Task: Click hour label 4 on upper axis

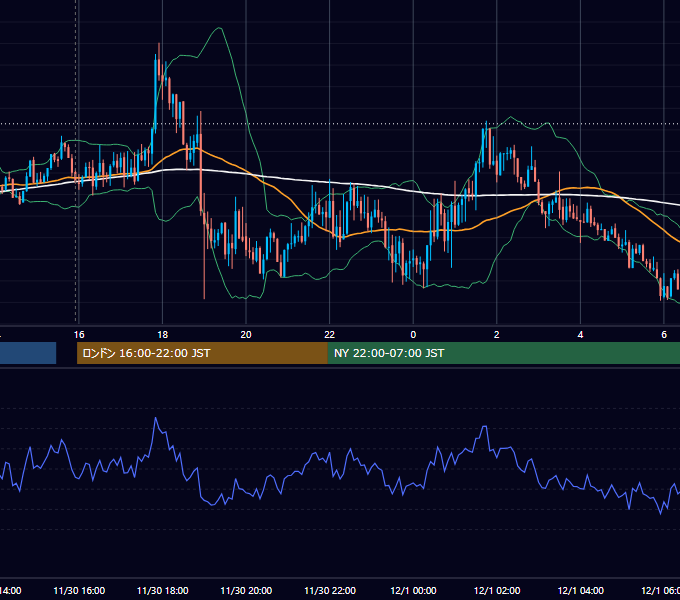Action: 580,335
